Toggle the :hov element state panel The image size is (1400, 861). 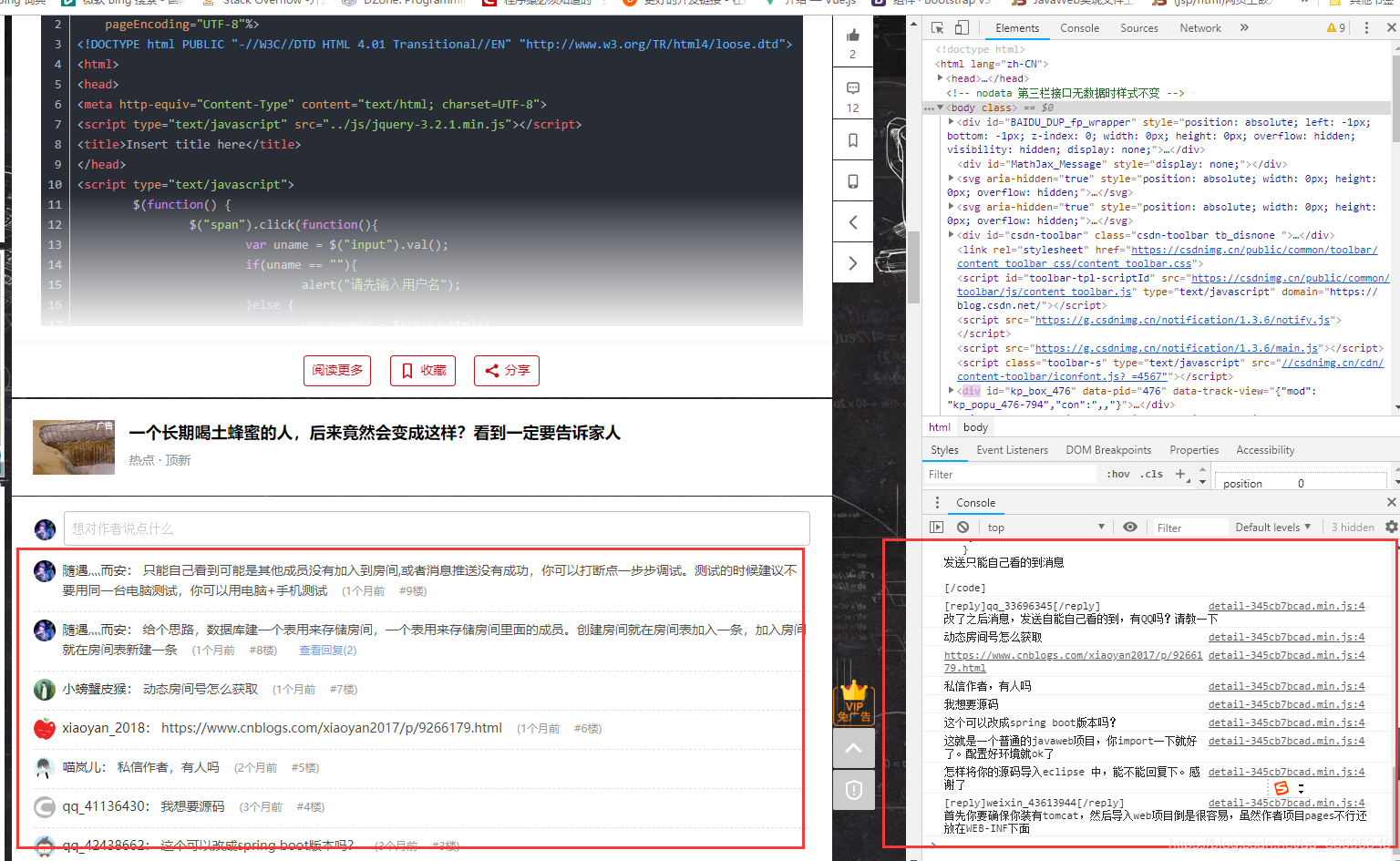(x=1118, y=474)
